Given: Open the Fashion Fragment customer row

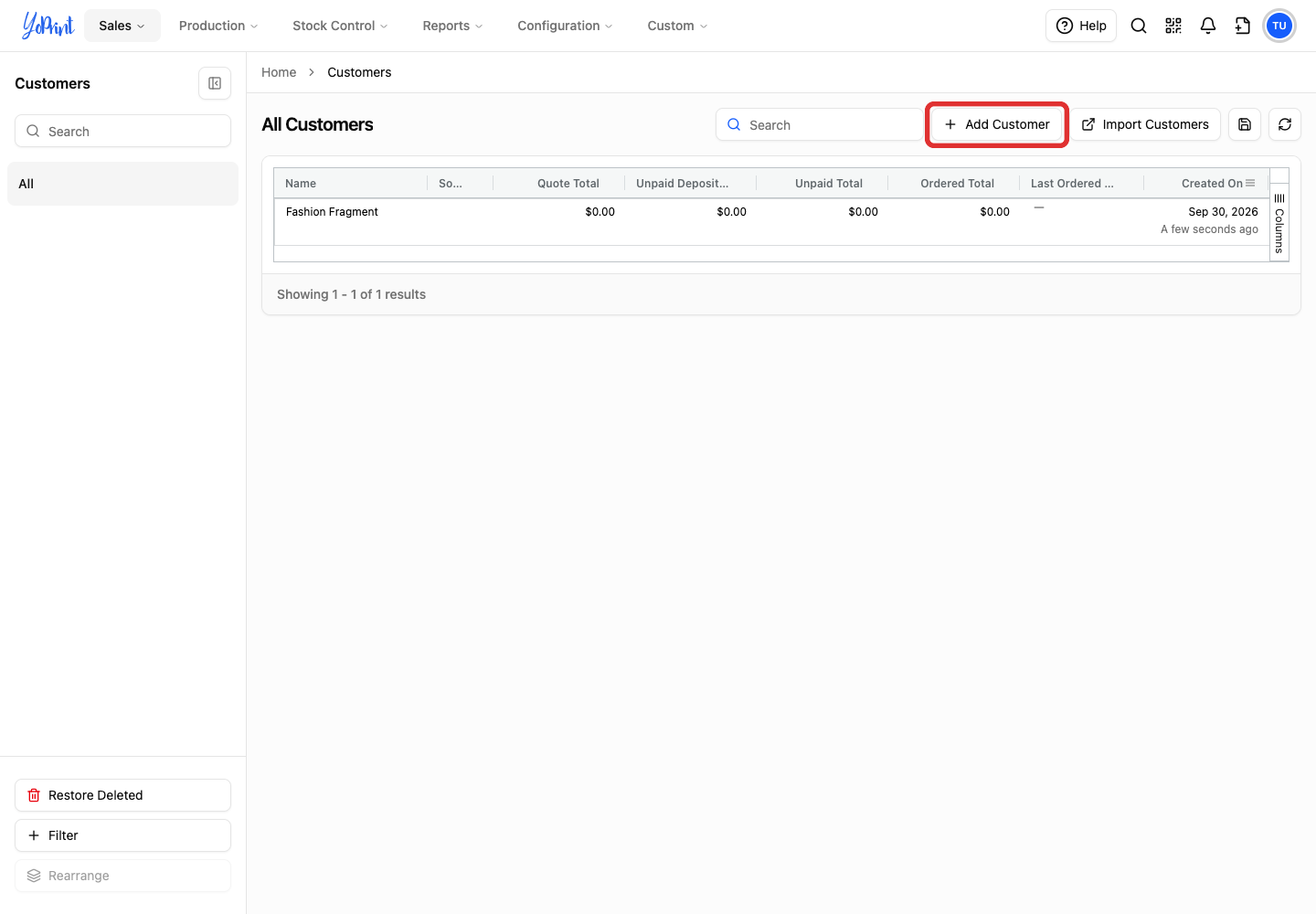Looking at the screenshot, I should 771,221.
